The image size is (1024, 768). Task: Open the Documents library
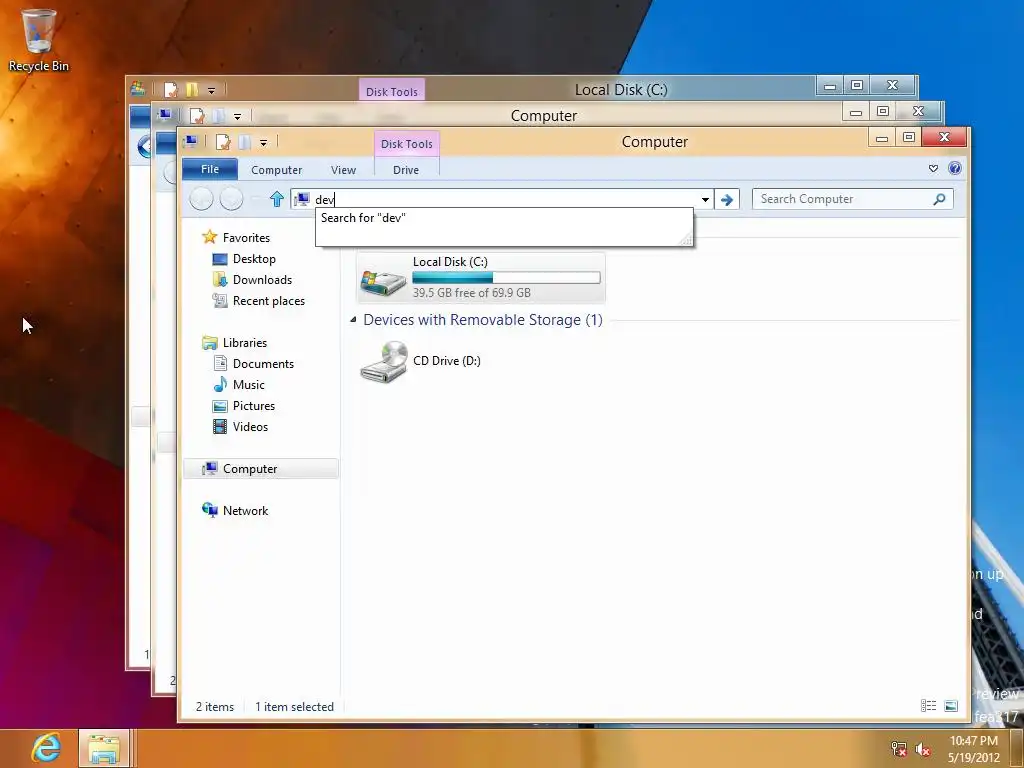pyautogui.click(x=263, y=364)
